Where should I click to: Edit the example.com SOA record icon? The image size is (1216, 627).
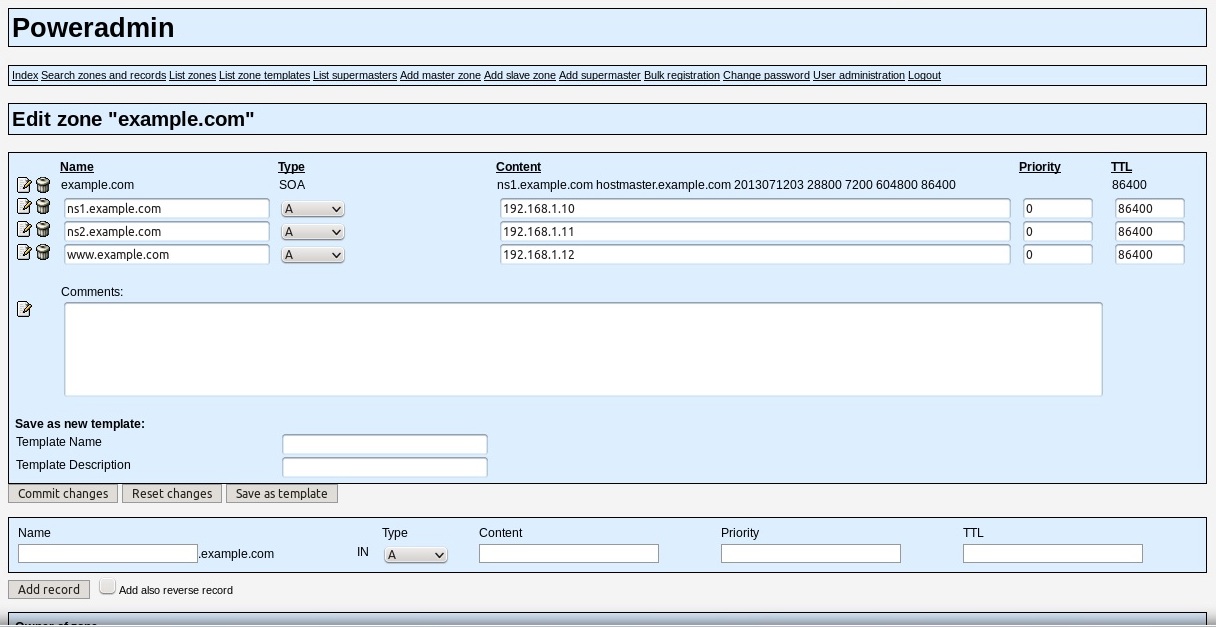24,185
